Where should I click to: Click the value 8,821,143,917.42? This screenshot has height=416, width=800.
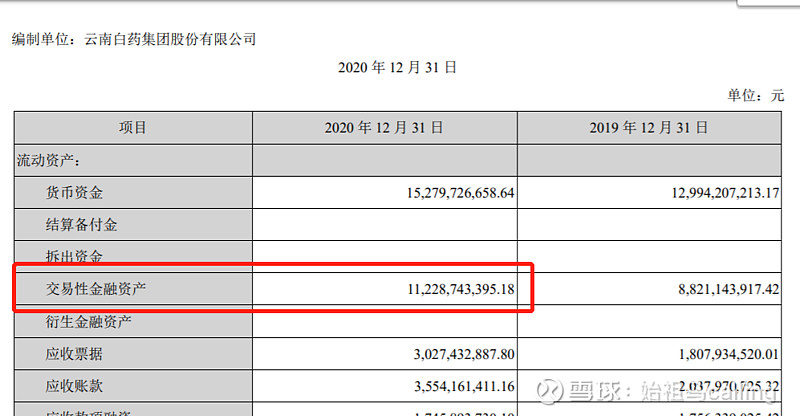click(x=729, y=289)
